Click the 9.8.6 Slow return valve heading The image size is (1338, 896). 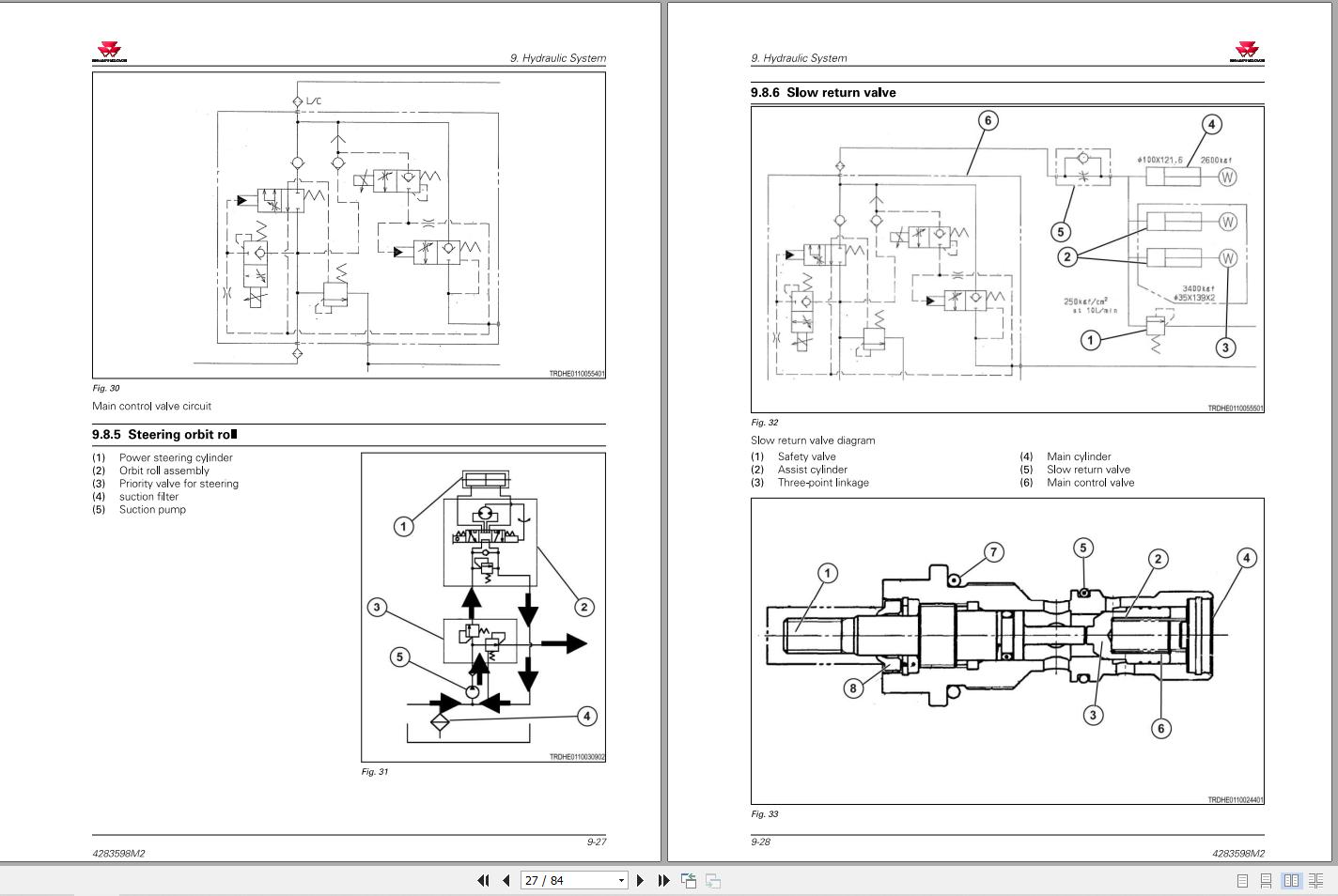(823, 92)
